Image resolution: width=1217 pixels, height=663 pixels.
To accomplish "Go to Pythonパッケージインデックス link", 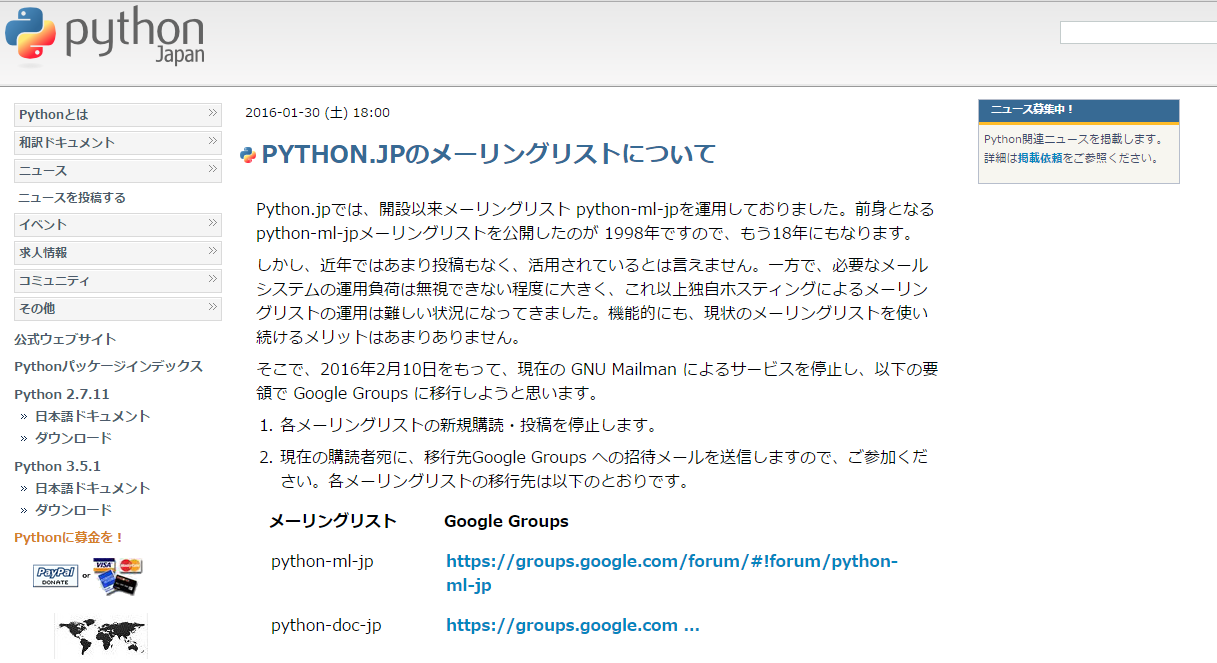I will click(x=109, y=366).
